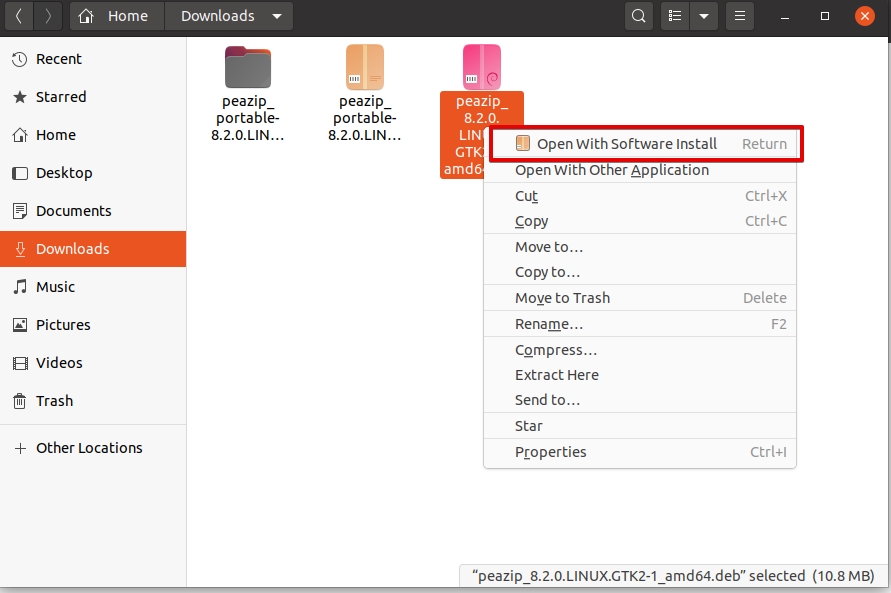Open Music in the sidebar
891x593 pixels.
pyautogui.click(x=93, y=287)
